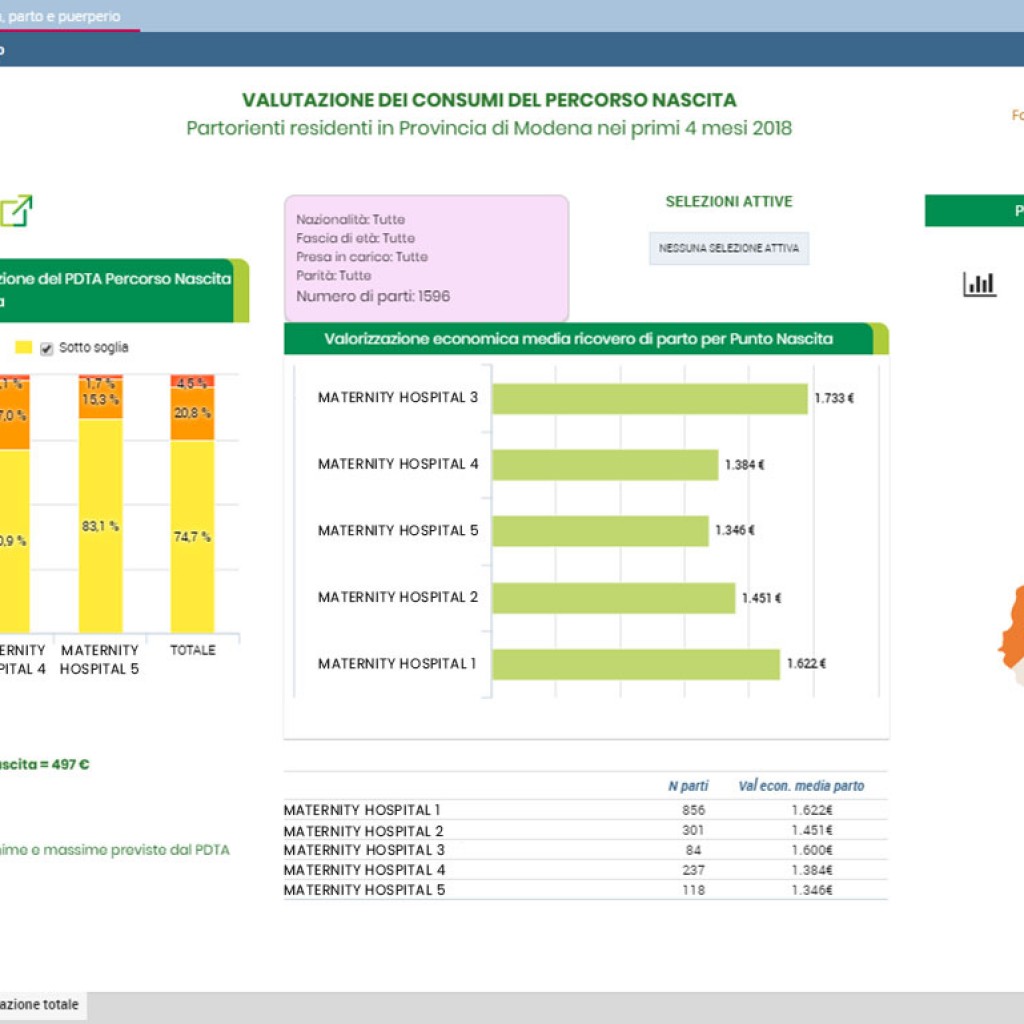Select MATERNITY HOSPITAL 4 table row label
The image size is (1024, 1024).
(x=364, y=870)
